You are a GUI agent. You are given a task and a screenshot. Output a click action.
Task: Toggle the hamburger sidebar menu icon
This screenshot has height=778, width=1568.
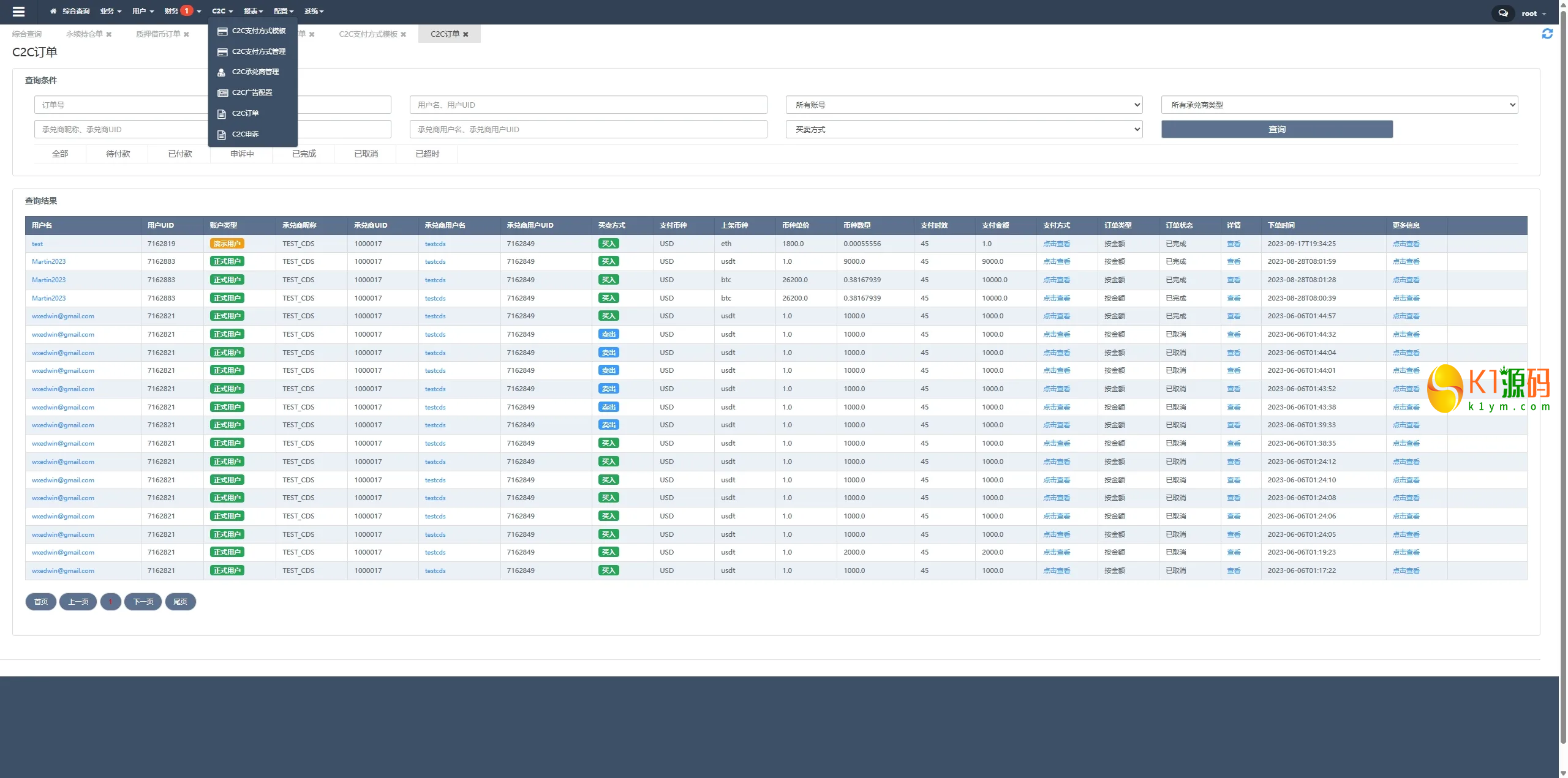[x=18, y=12]
